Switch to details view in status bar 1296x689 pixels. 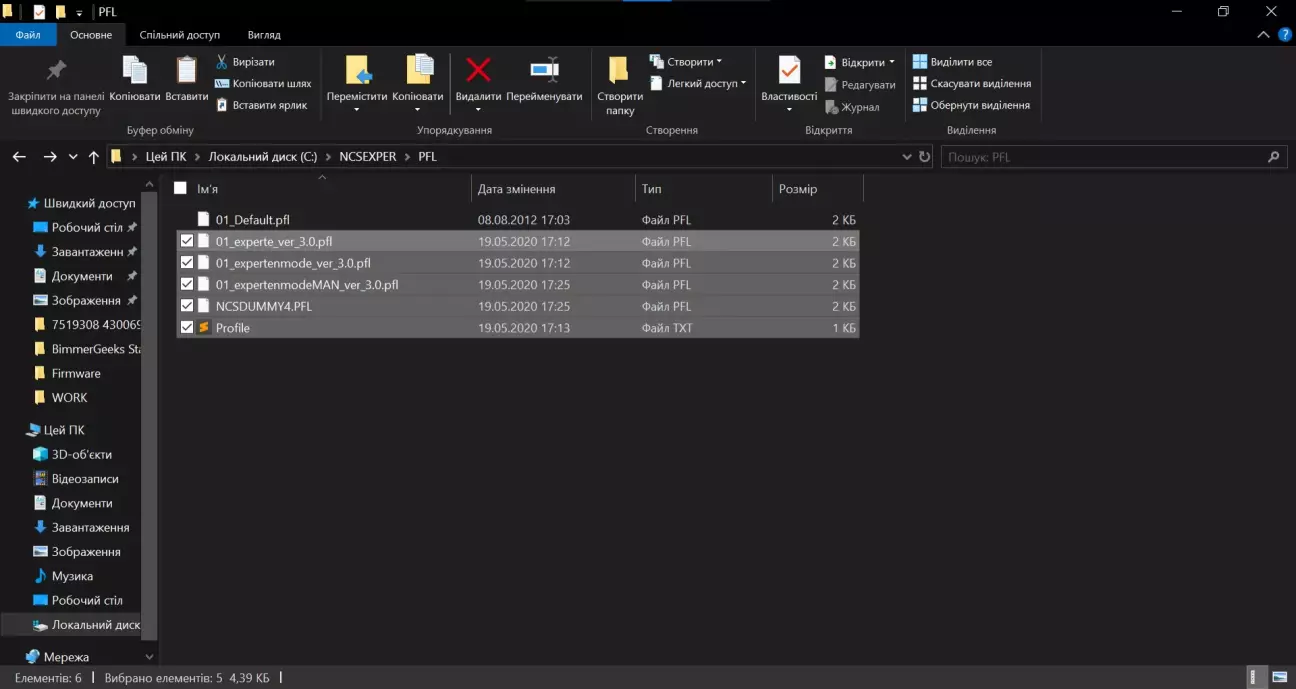coord(1255,677)
